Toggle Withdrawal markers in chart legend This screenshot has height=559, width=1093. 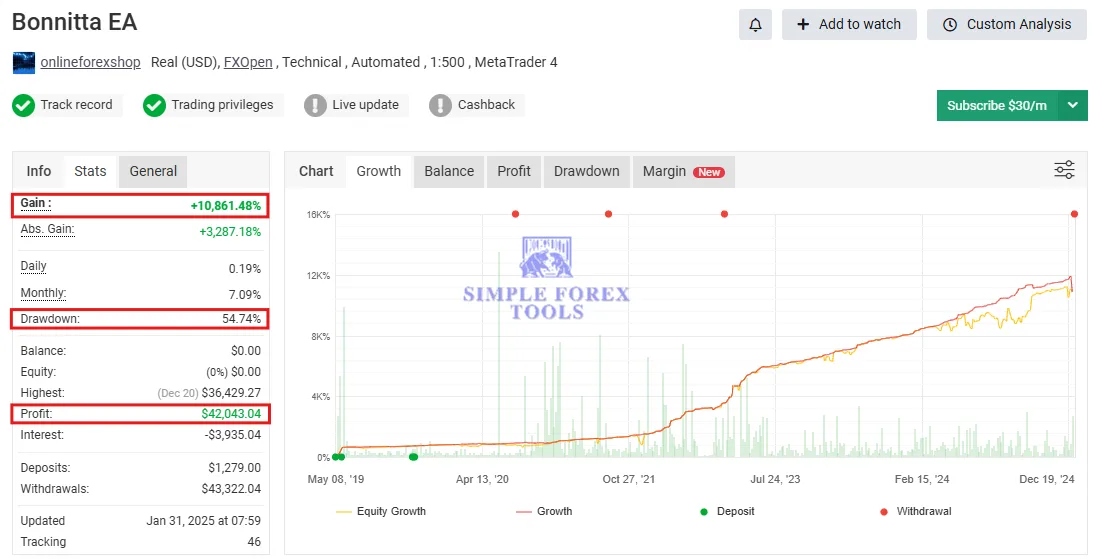[915, 511]
